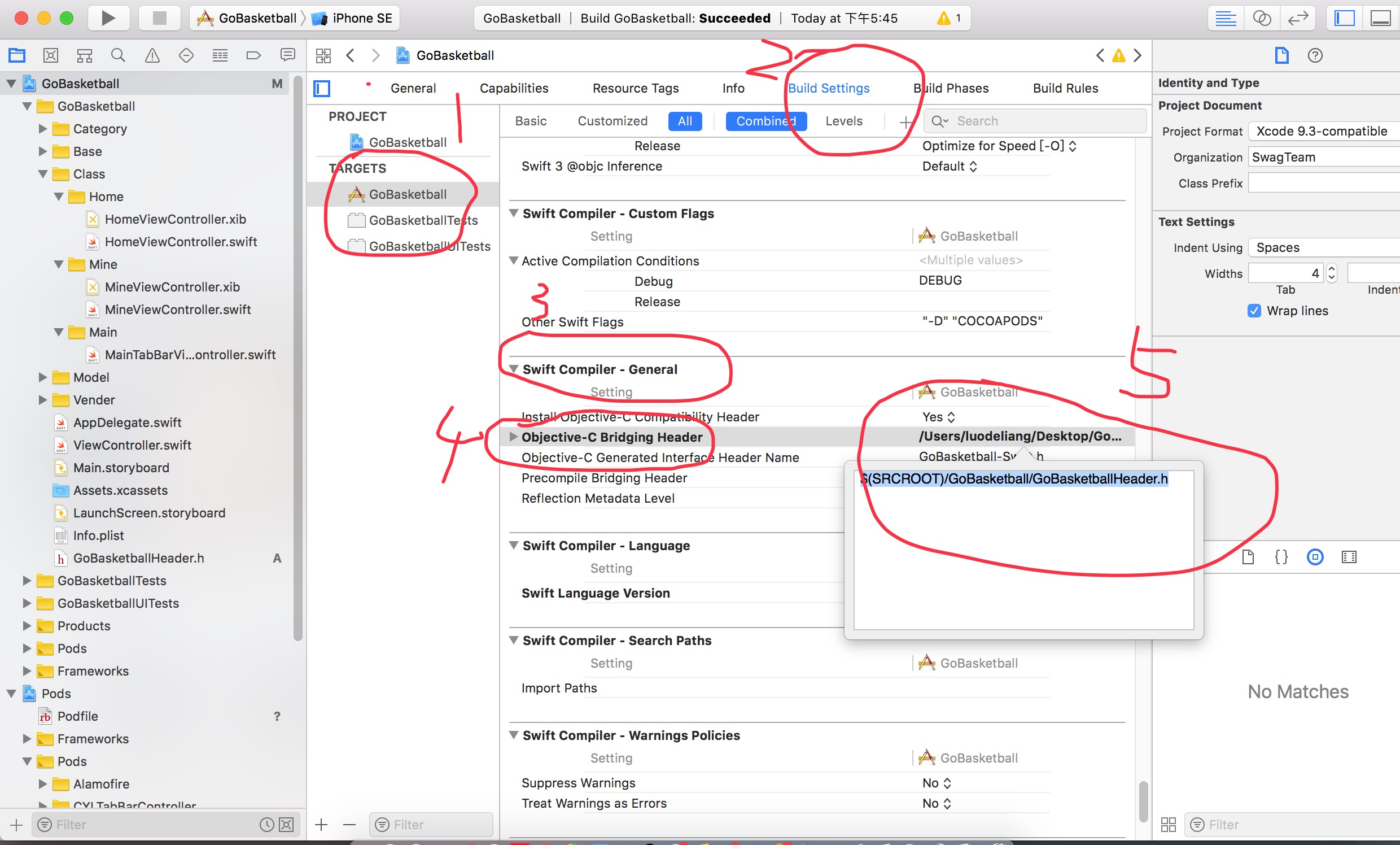Select the All settings filter
The image size is (1400, 845).
click(x=685, y=120)
